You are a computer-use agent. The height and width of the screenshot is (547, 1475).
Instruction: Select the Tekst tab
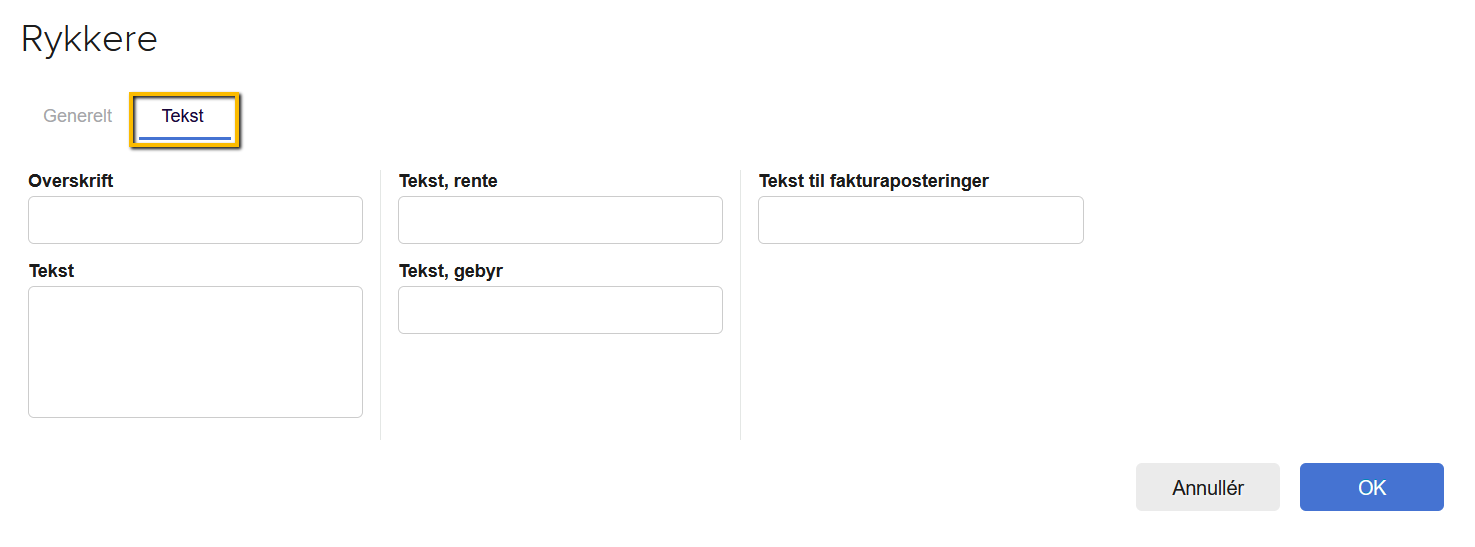(183, 116)
